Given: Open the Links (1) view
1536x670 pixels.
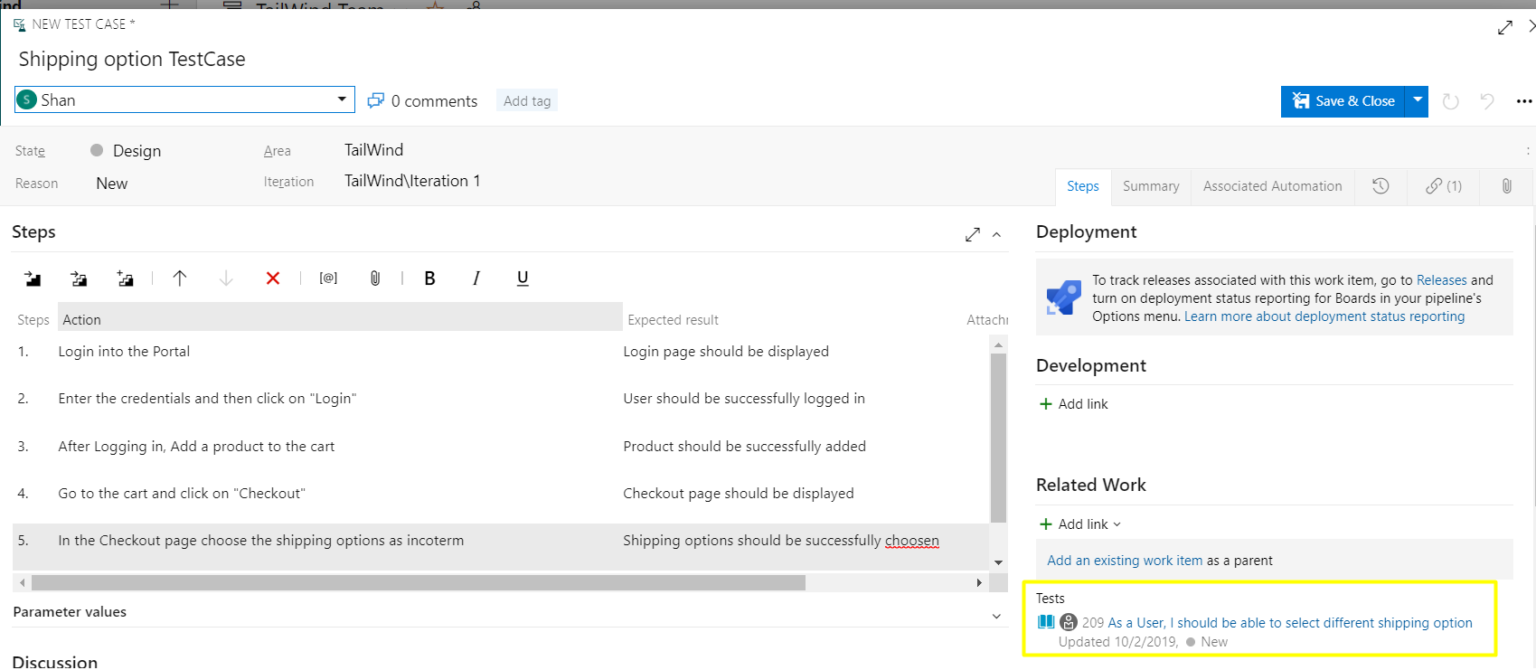Looking at the screenshot, I should tap(1442, 186).
